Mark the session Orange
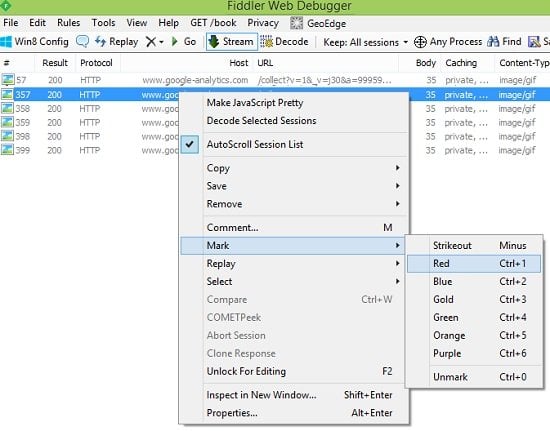Screen dimensions: 550x431 (x=474, y=335)
